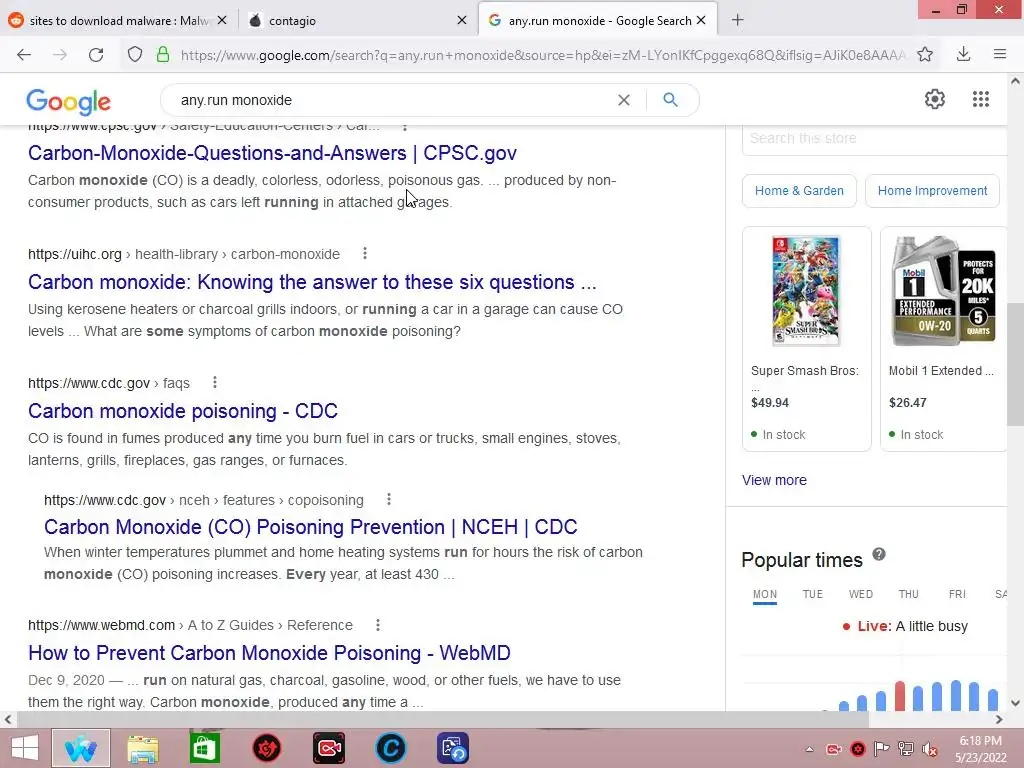1024x768 pixels.
Task: Open File Explorer from the taskbar
Action: pos(142,748)
